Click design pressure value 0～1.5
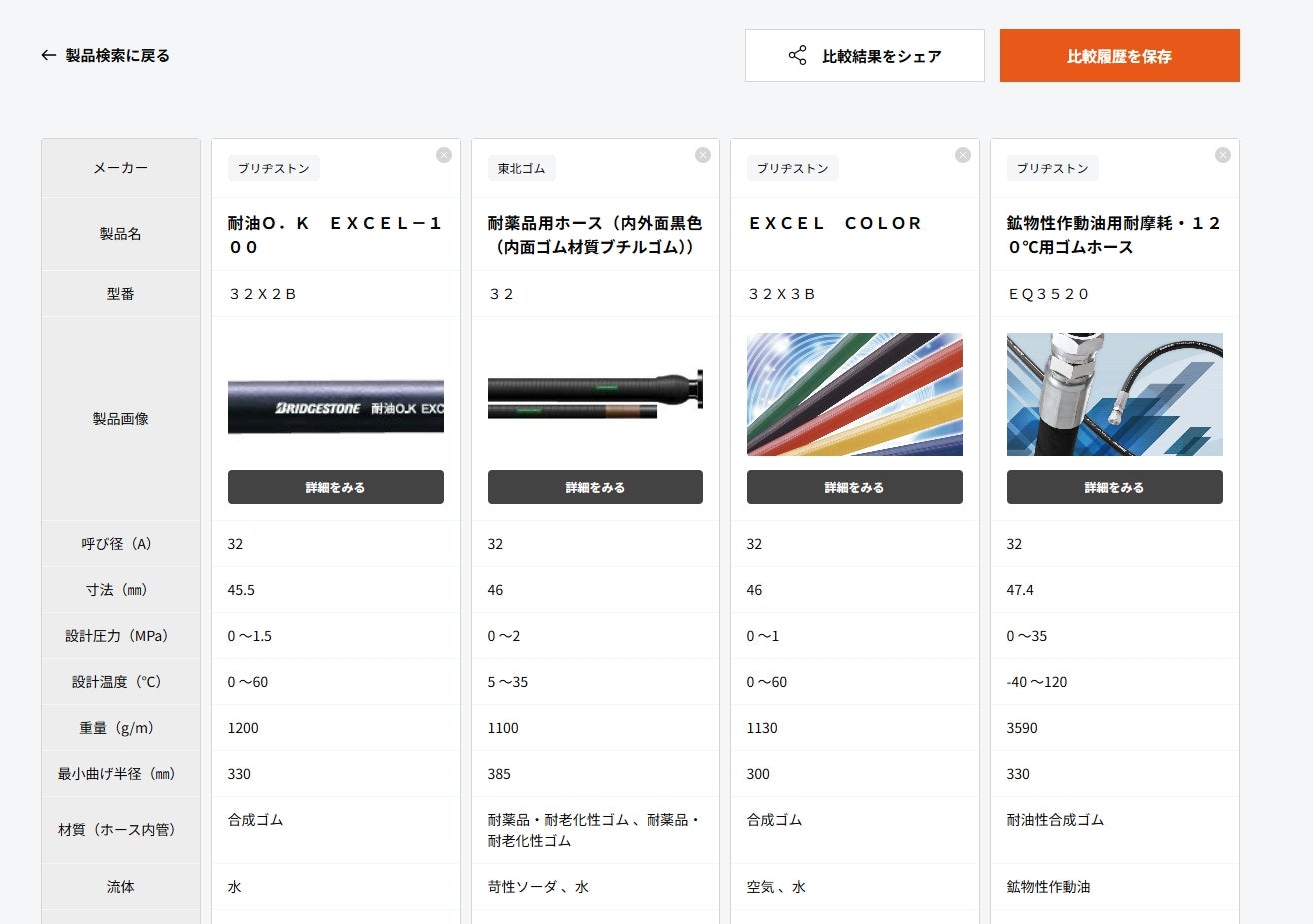The width and height of the screenshot is (1313, 924). (249, 636)
